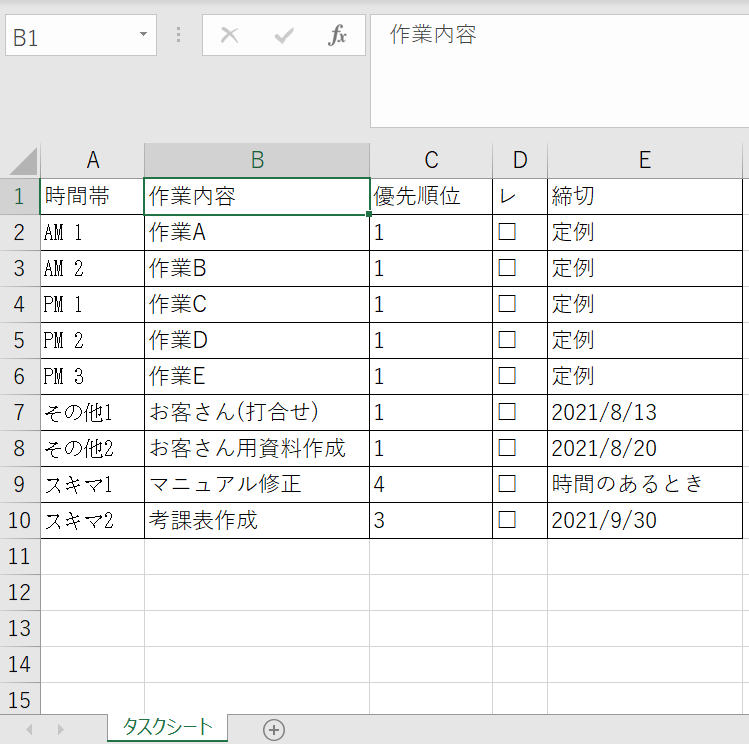Click the Name Box showing B1
Screen dimensions: 749x744
[x=81, y=35]
